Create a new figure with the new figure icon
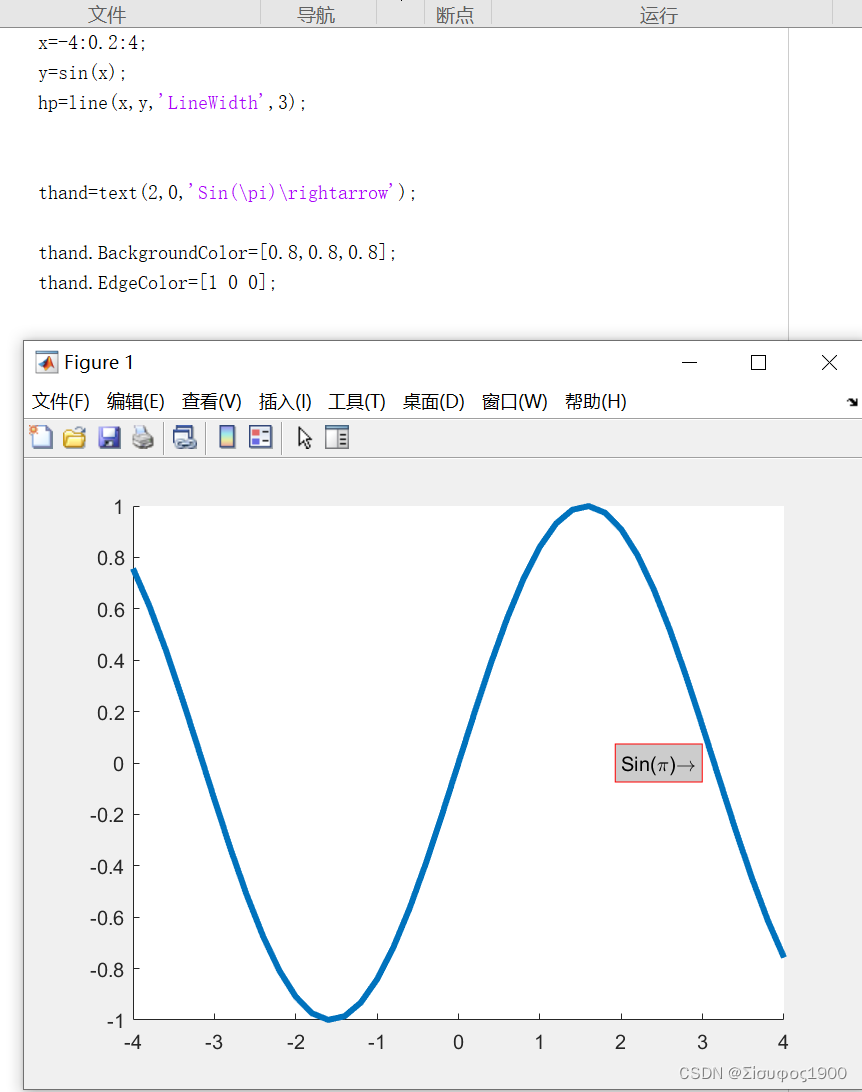Screen dimensions: 862x1092 tap(41, 437)
